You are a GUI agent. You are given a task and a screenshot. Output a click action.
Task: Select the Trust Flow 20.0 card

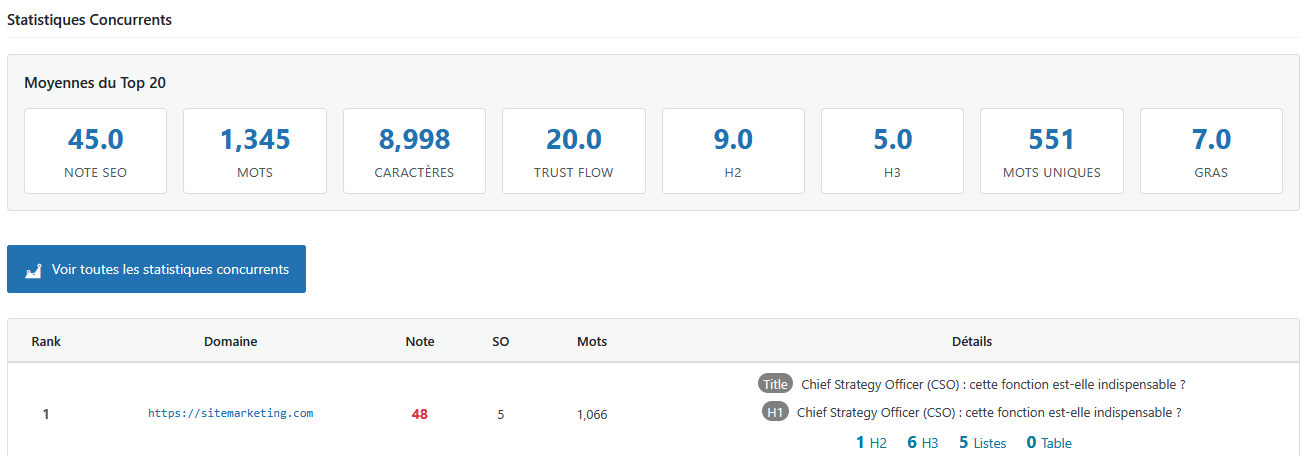(x=574, y=151)
